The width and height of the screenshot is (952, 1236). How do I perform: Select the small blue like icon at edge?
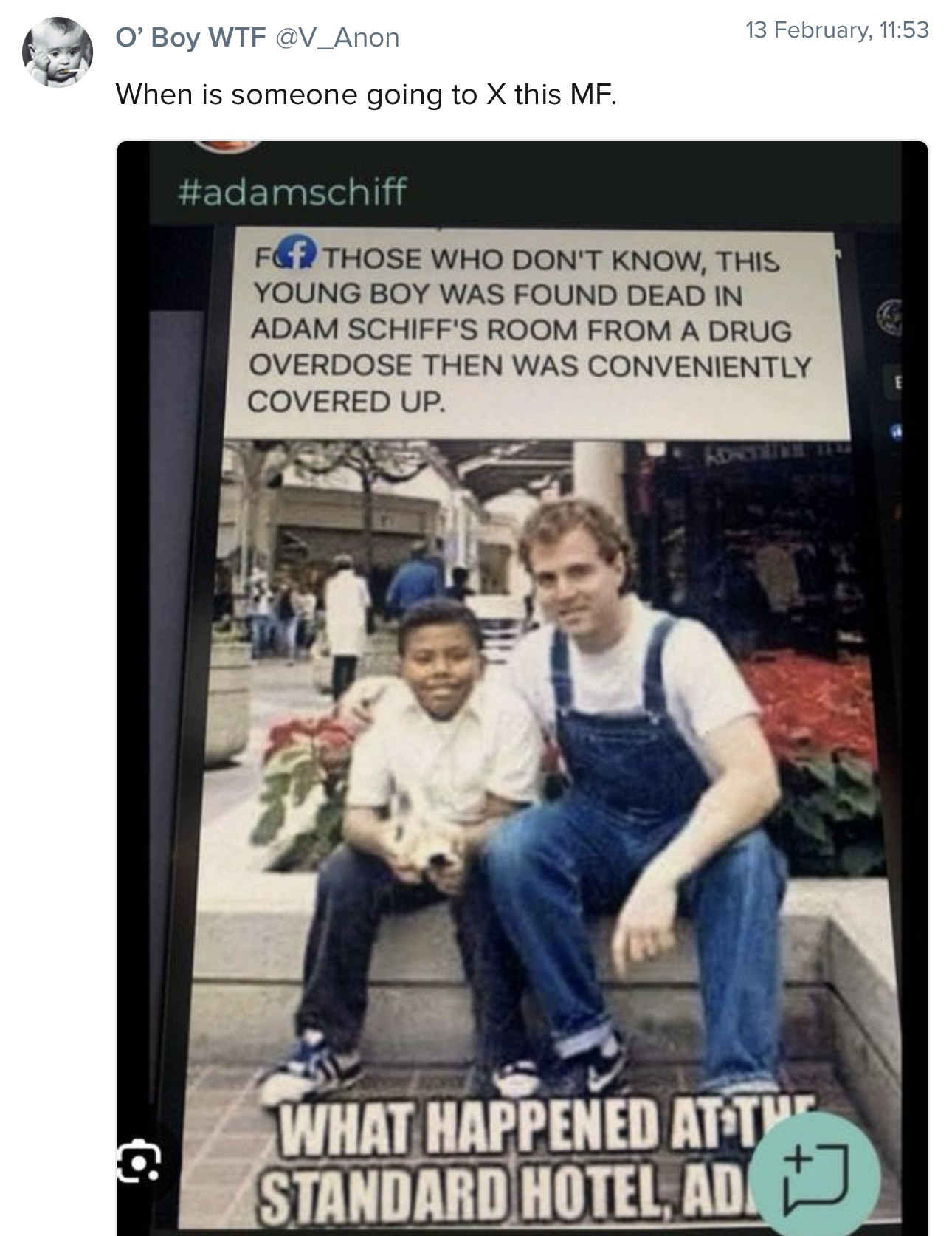[x=896, y=430]
